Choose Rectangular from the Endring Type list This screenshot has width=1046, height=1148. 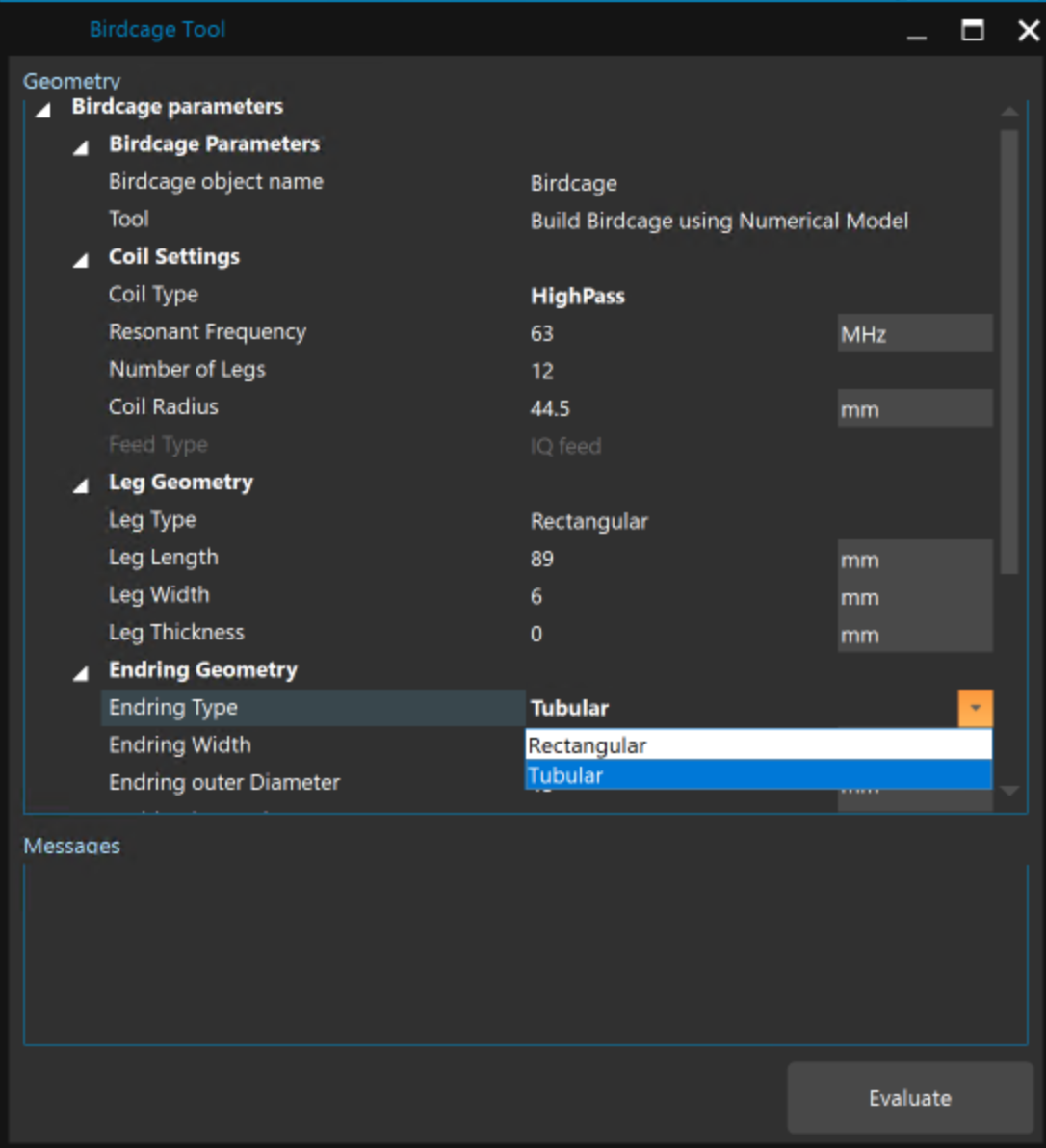pyautogui.click(x=757, y=745)
